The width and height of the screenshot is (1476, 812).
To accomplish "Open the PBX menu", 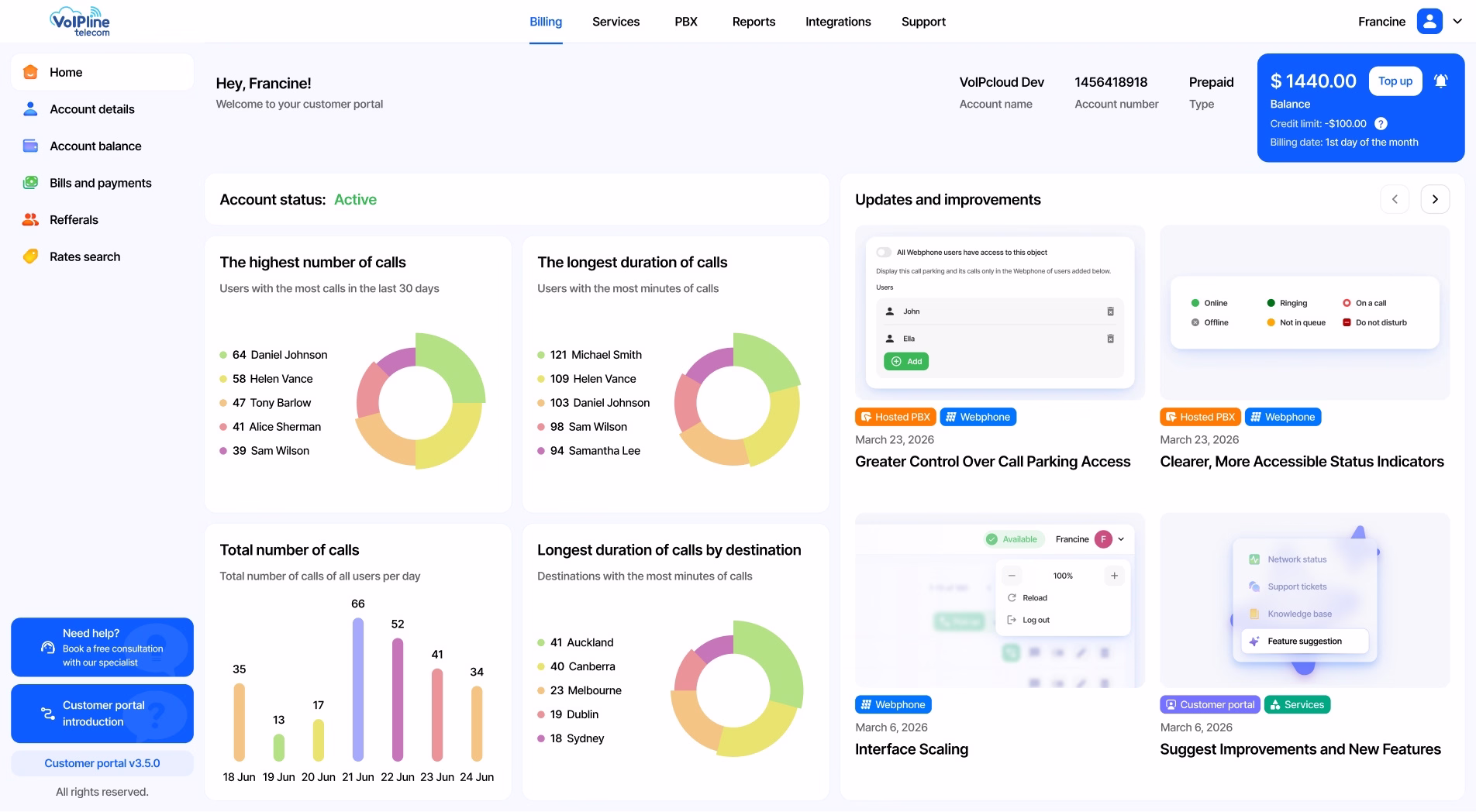I will (x=686, y=22).
